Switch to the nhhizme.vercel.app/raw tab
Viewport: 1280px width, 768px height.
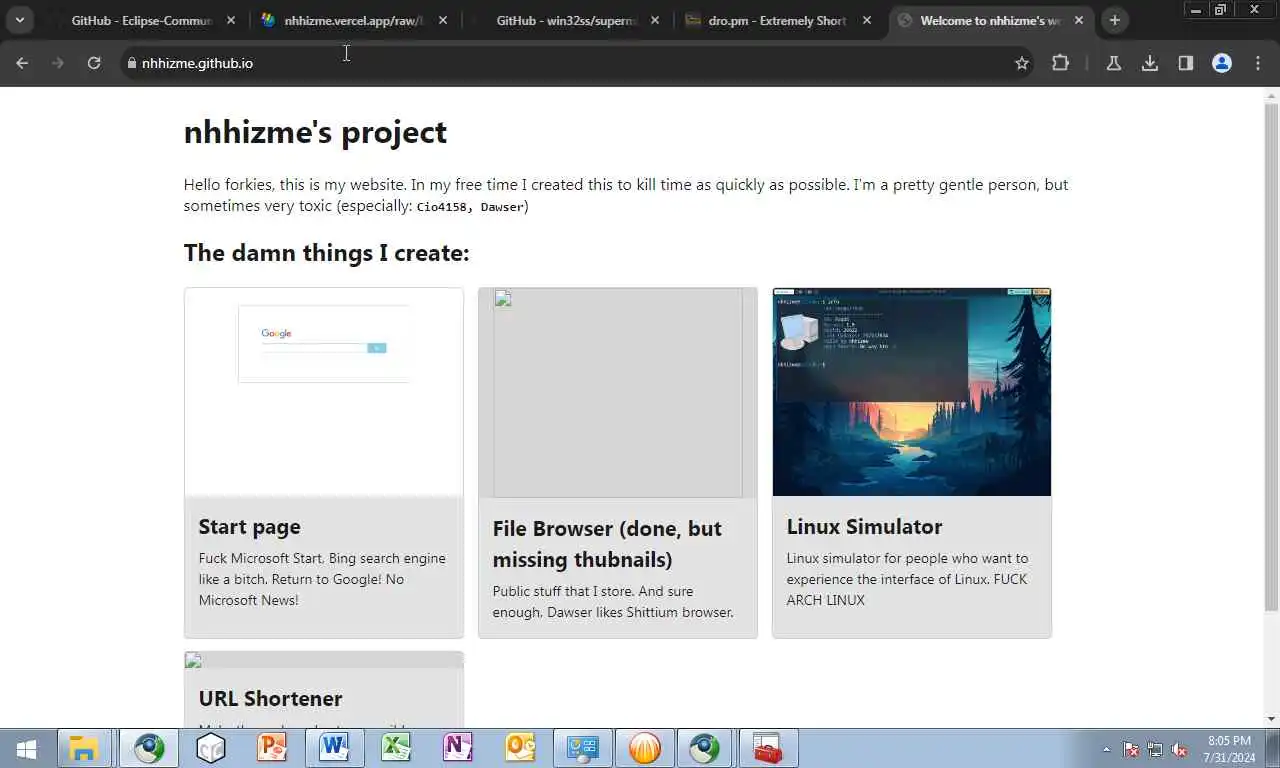click(353, 20)
